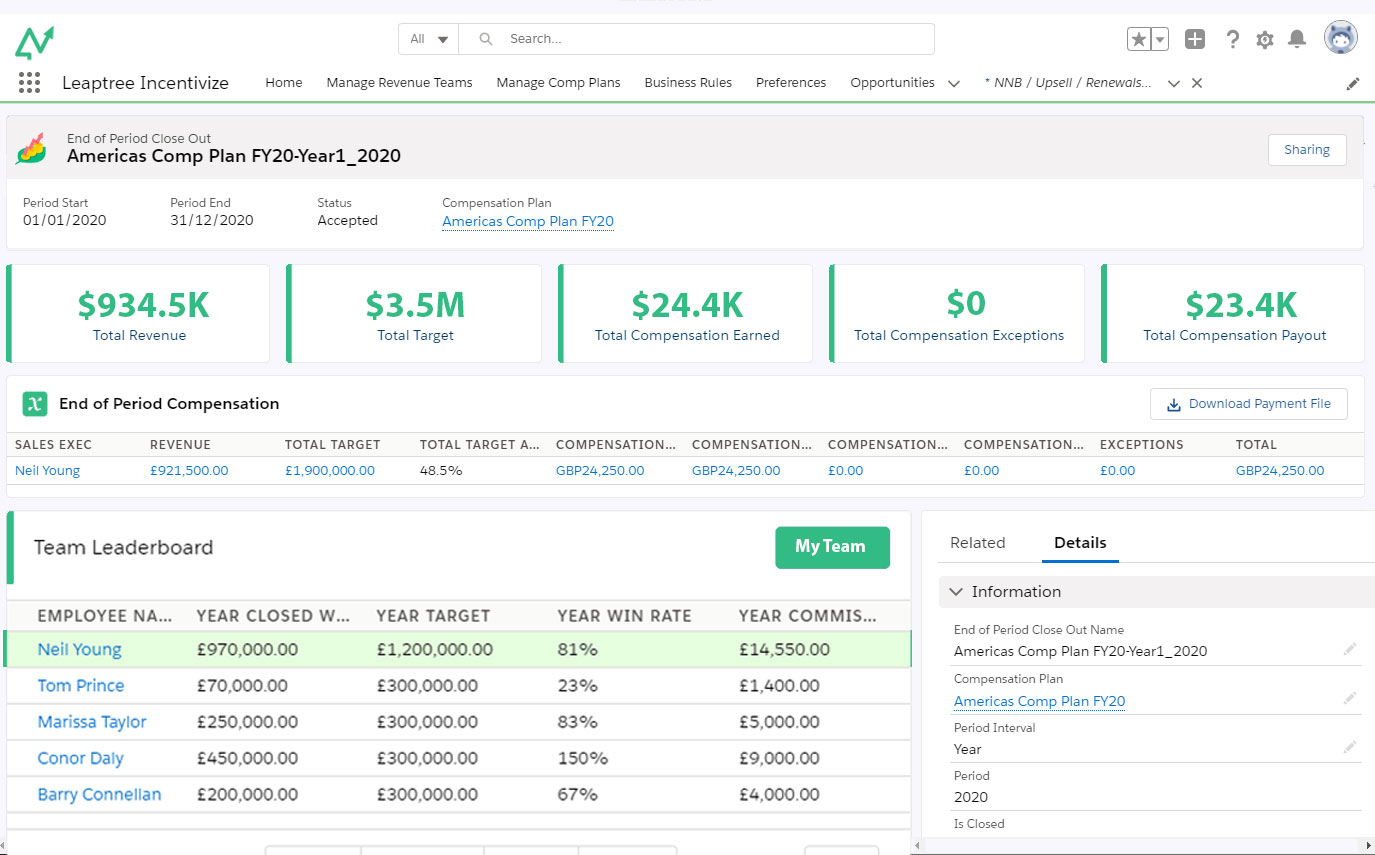Viewport: 1375px width, 855px height.
Task: Open the favorites list dropdown arrow
Action: 1160,39
